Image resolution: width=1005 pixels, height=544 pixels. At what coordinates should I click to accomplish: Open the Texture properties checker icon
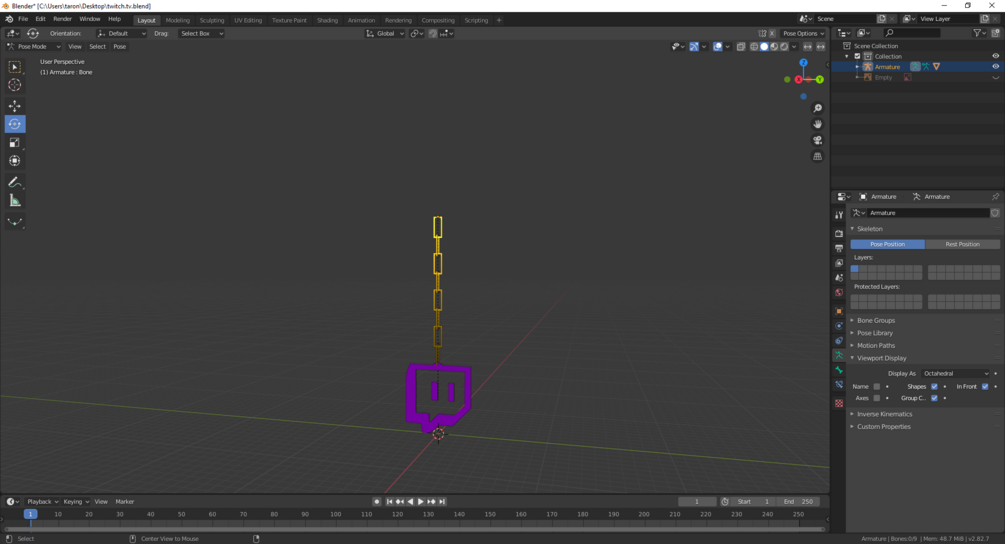838,403
